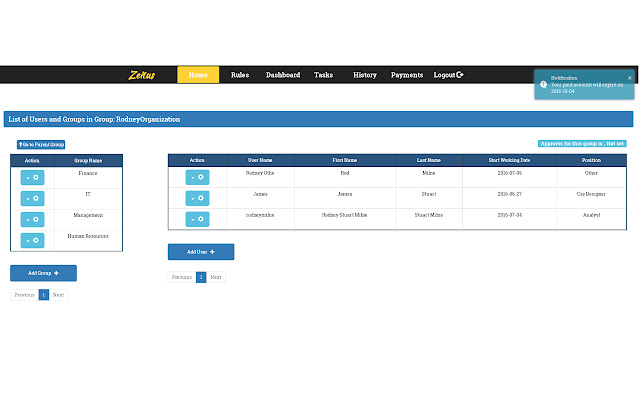640x400 pixels.
Task: Sort users by First Name header
Action: click(x=344, y=160)
